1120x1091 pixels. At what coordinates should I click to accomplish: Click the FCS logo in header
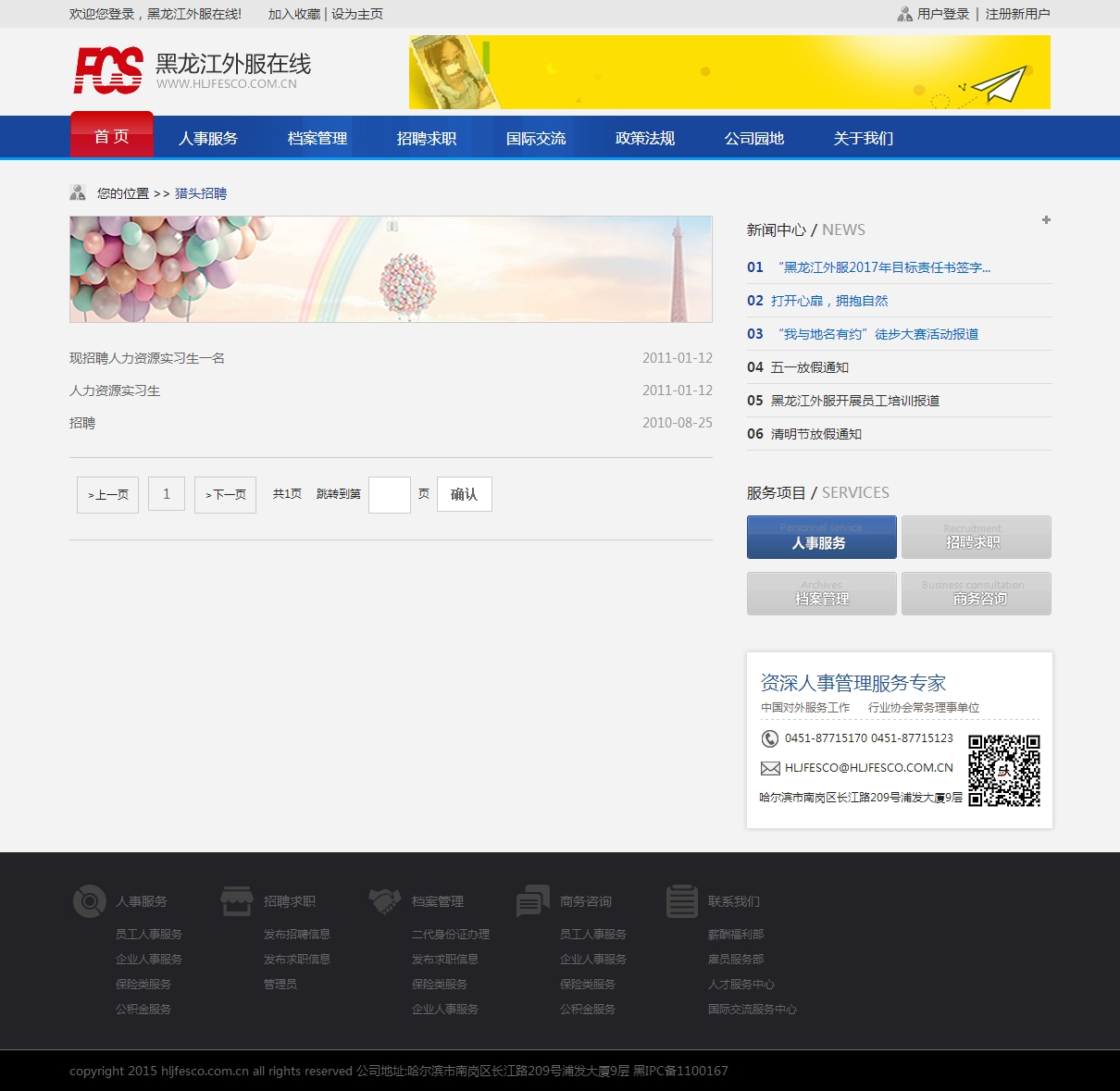[x=108, y=71]
